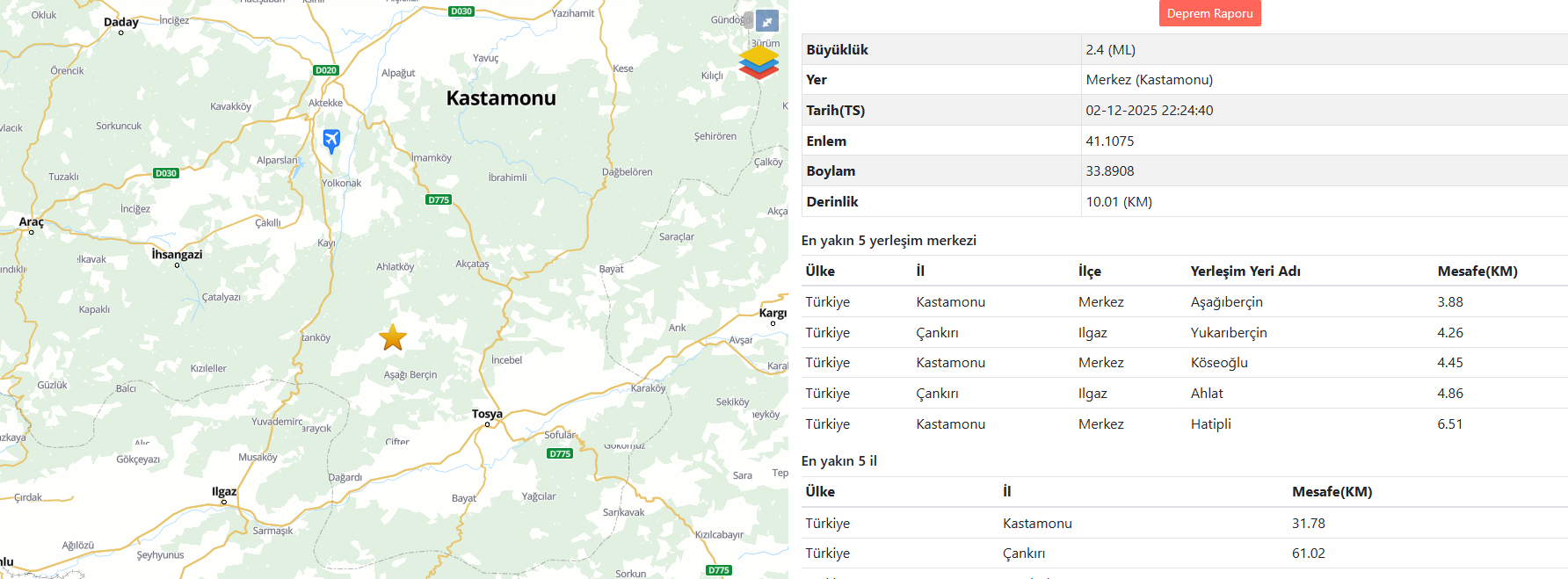The image size is (1568, 579).
Task: Click the Akçataş village label
Action: [472, 264]
